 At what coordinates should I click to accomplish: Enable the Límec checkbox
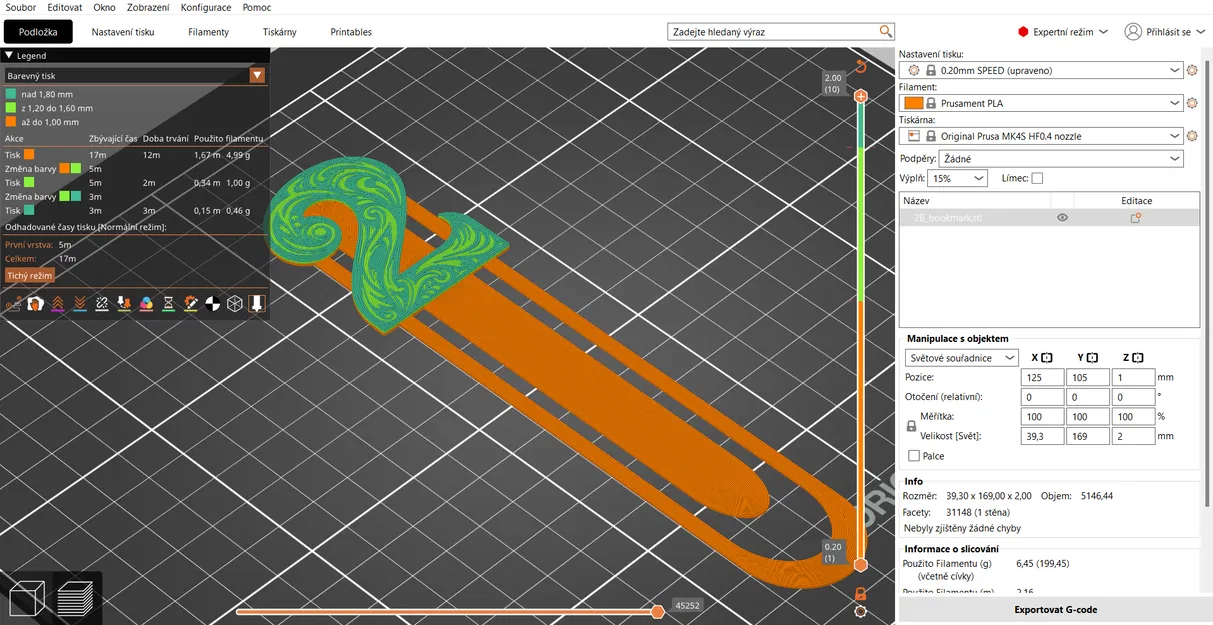pyautogui.click(x=1037, y=178)
